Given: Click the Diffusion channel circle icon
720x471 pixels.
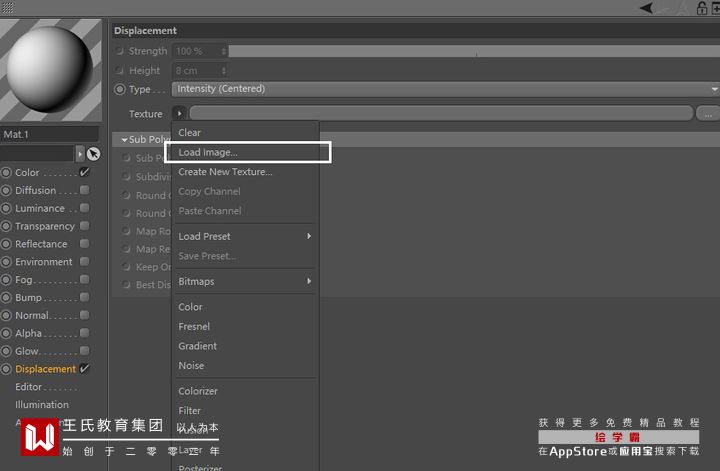Looking at the screenshot, I should click(x=6, y=191).
